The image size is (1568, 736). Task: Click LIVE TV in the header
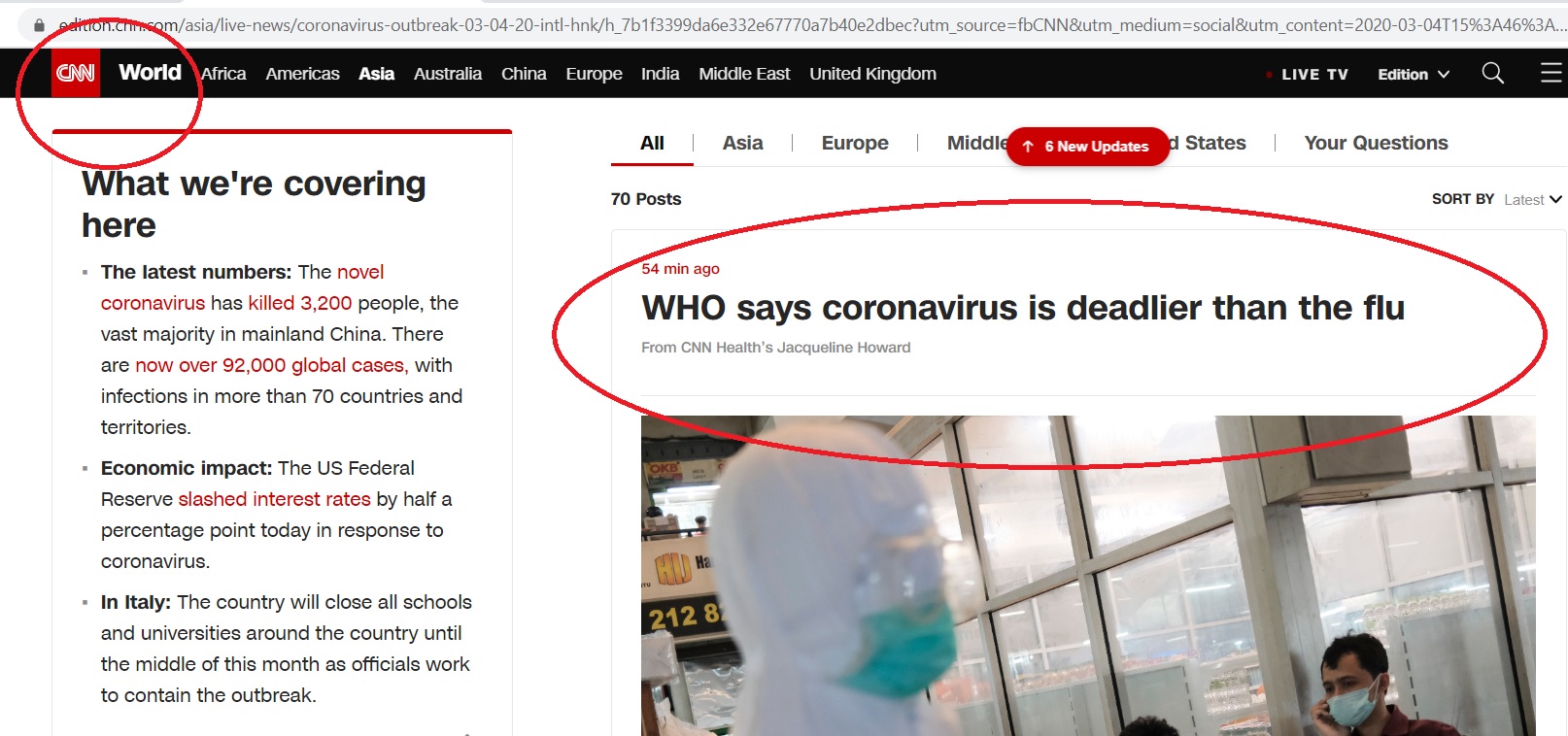tap(1314, 74)
